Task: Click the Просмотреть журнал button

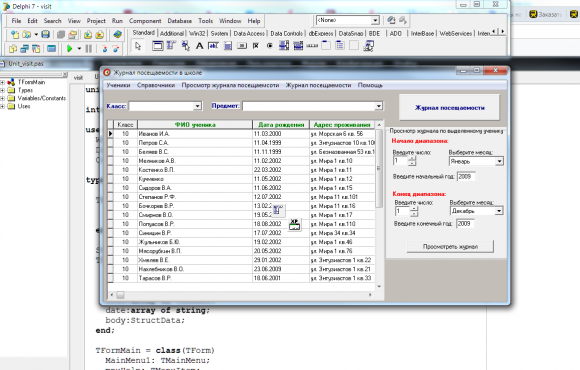Action: coord(450,246)
